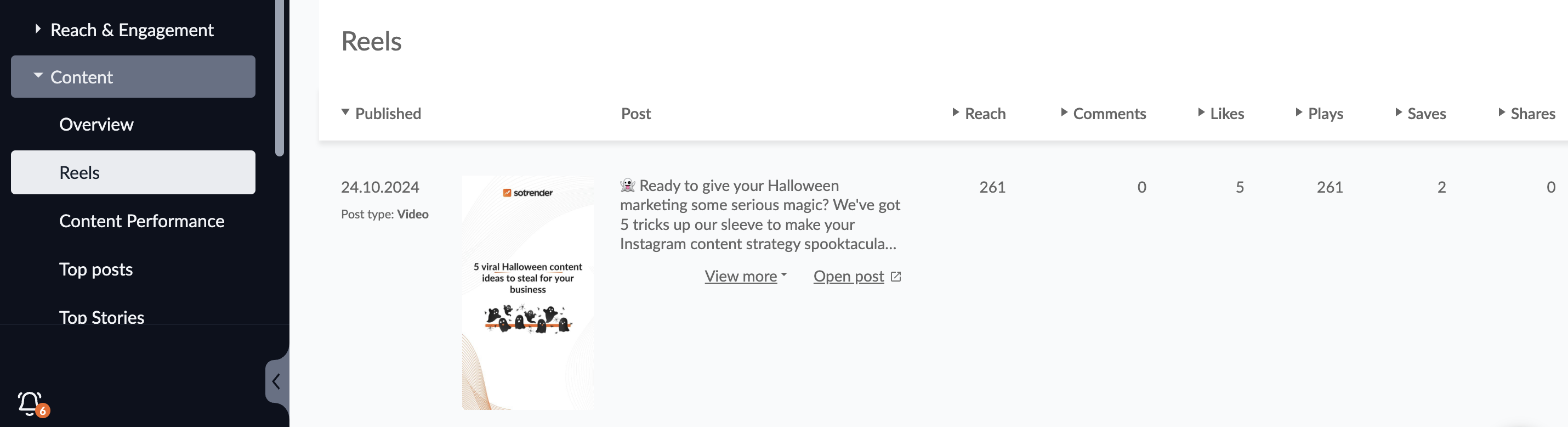
Task: Sort the table by Published date
Action: (387, 114)
